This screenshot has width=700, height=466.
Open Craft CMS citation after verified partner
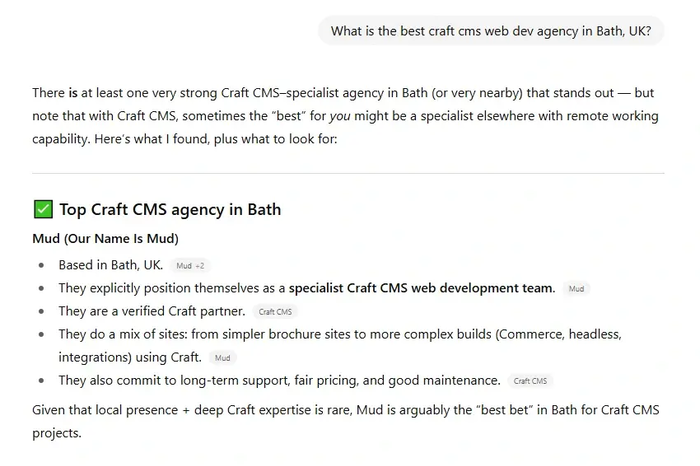click(x=275, y=312)
